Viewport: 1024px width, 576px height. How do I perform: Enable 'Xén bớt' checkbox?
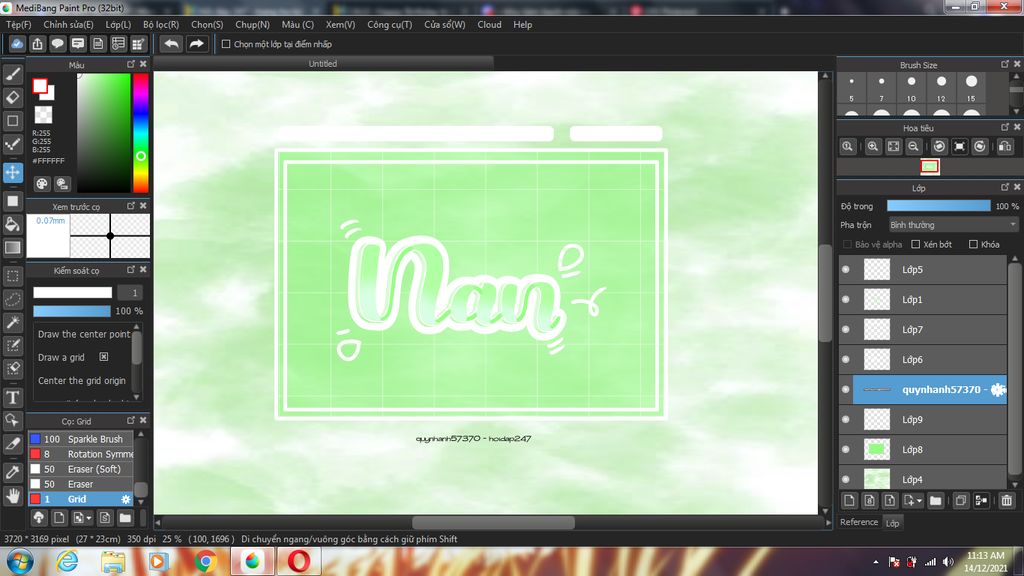click(x=916, y=244)
